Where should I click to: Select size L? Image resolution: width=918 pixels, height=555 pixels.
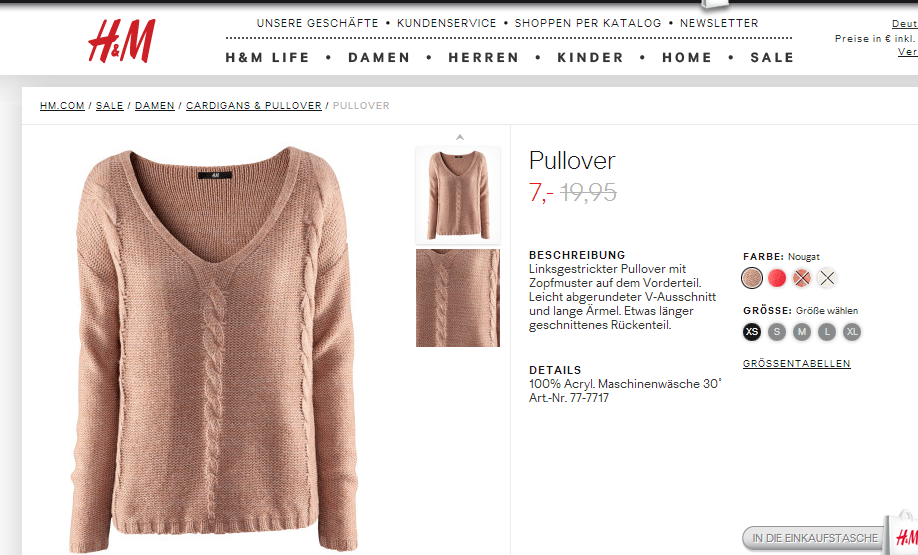827,332
